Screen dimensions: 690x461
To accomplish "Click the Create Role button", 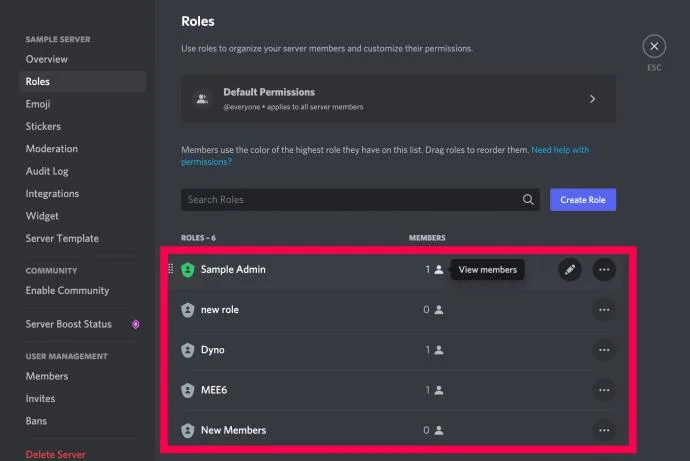I will (583, 200).
